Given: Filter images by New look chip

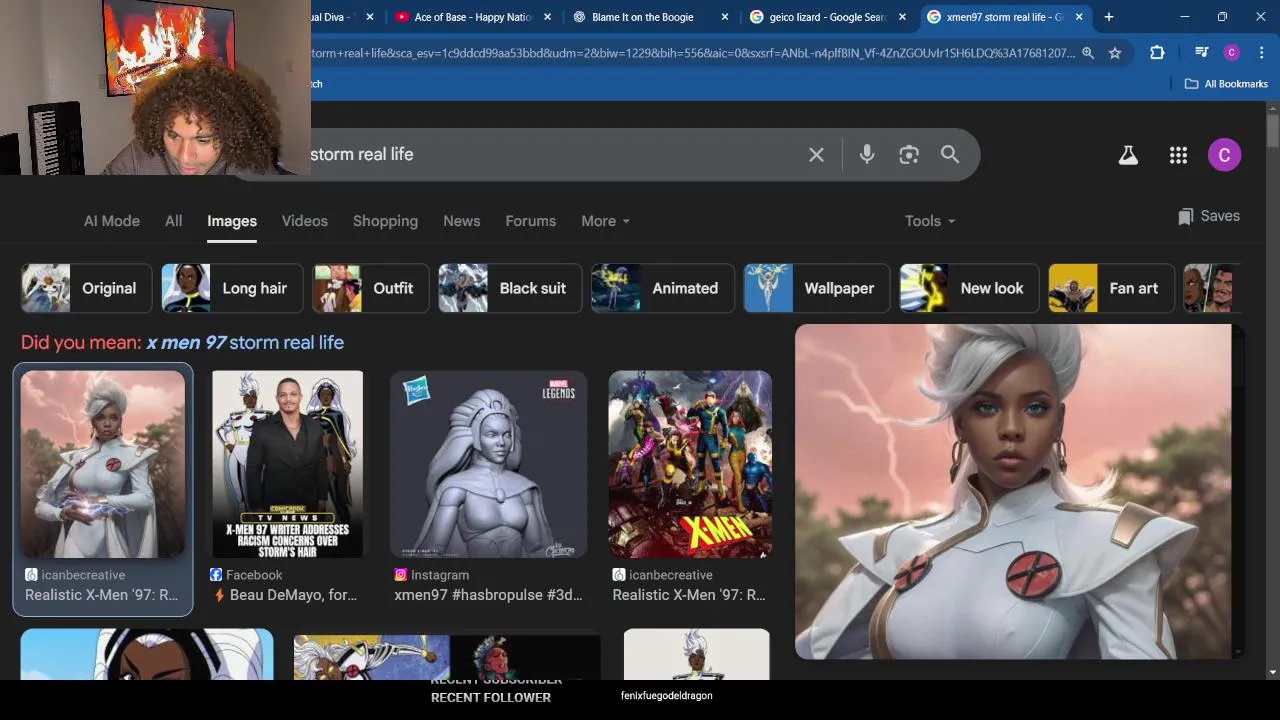Looking at the screenshot, I should (969, 288).
